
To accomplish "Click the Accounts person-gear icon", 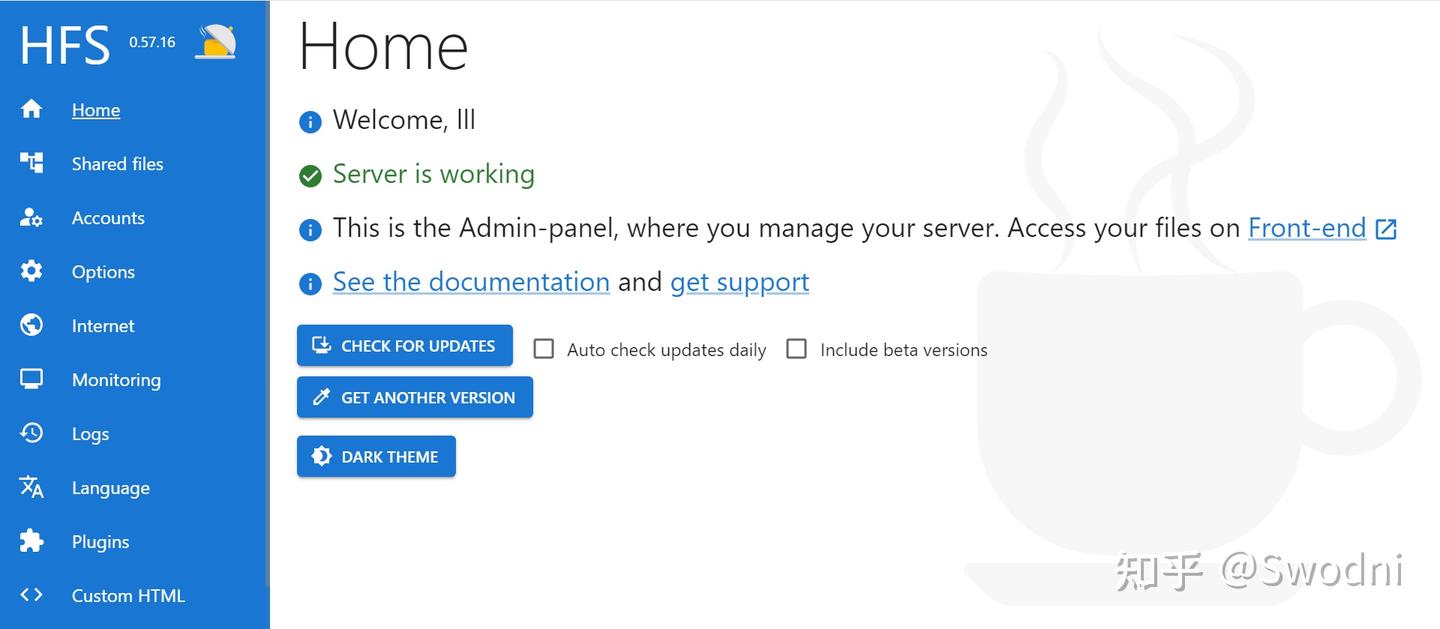I will [x=32, y=217].
